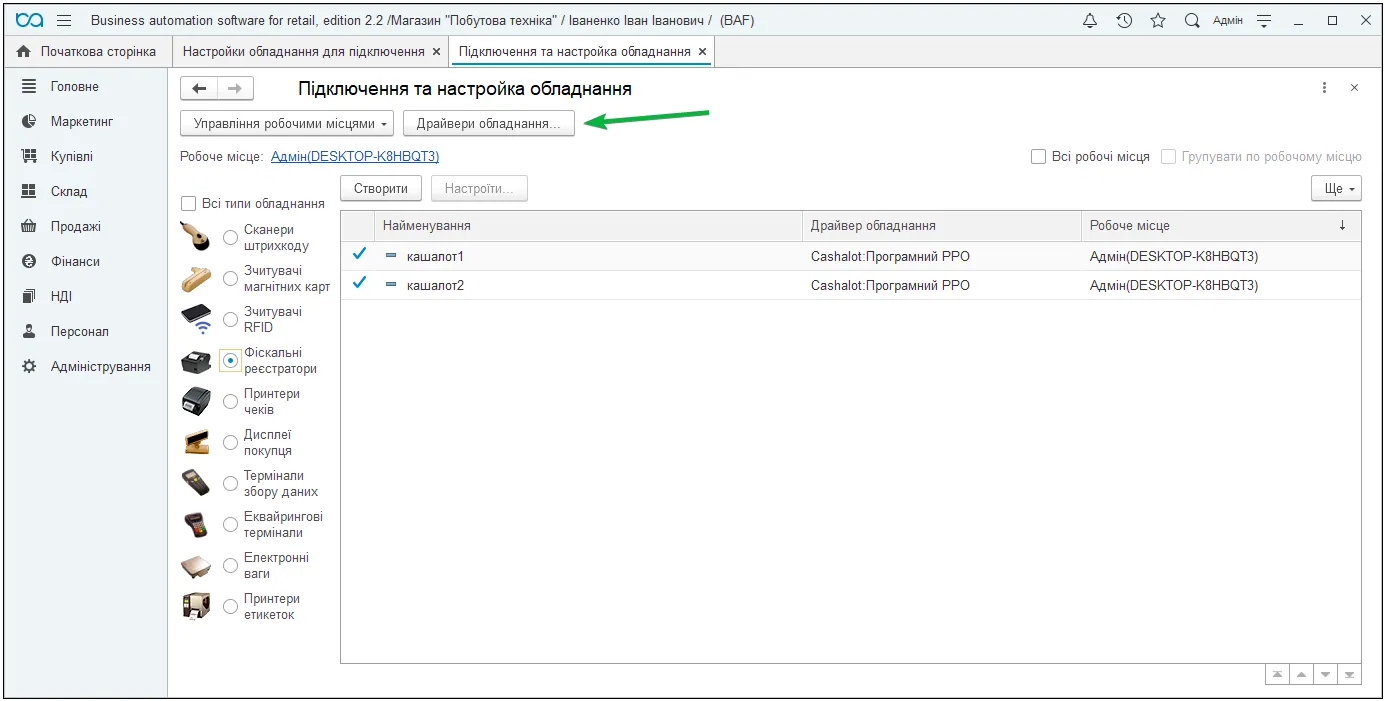Click the barcode scanner device icon
Image resolution: width=1385 pixels, height=701 pixels.
pos(197,237)
